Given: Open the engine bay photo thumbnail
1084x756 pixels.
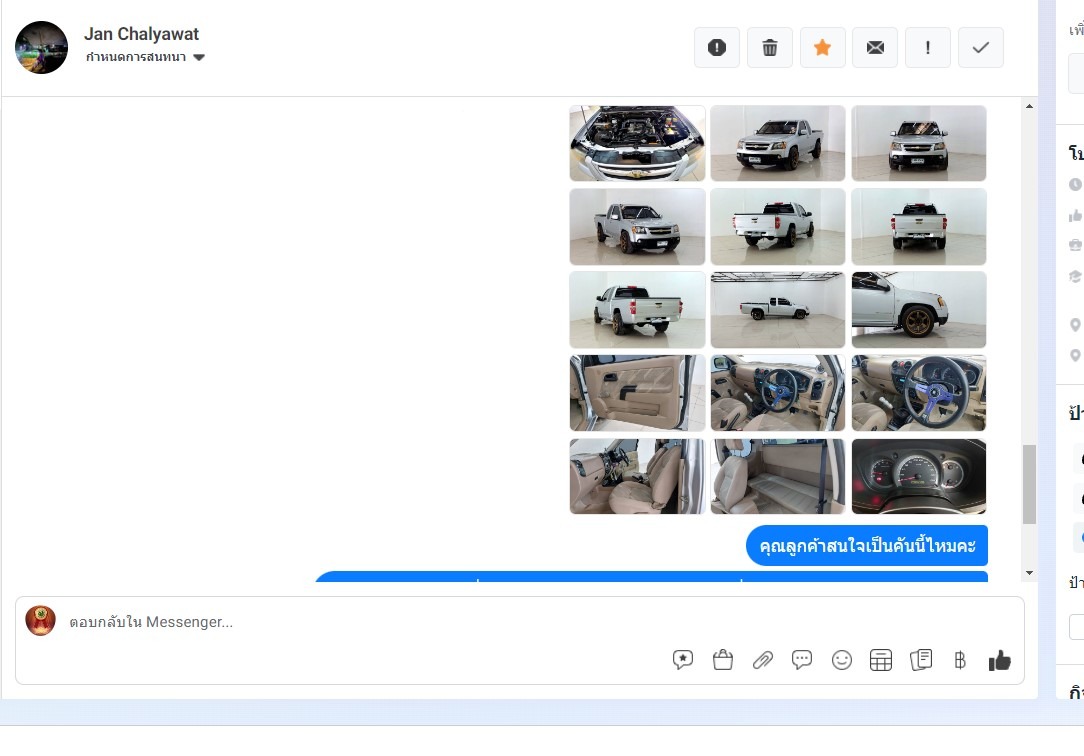Looking at the screenshot, I should (637, 143).
